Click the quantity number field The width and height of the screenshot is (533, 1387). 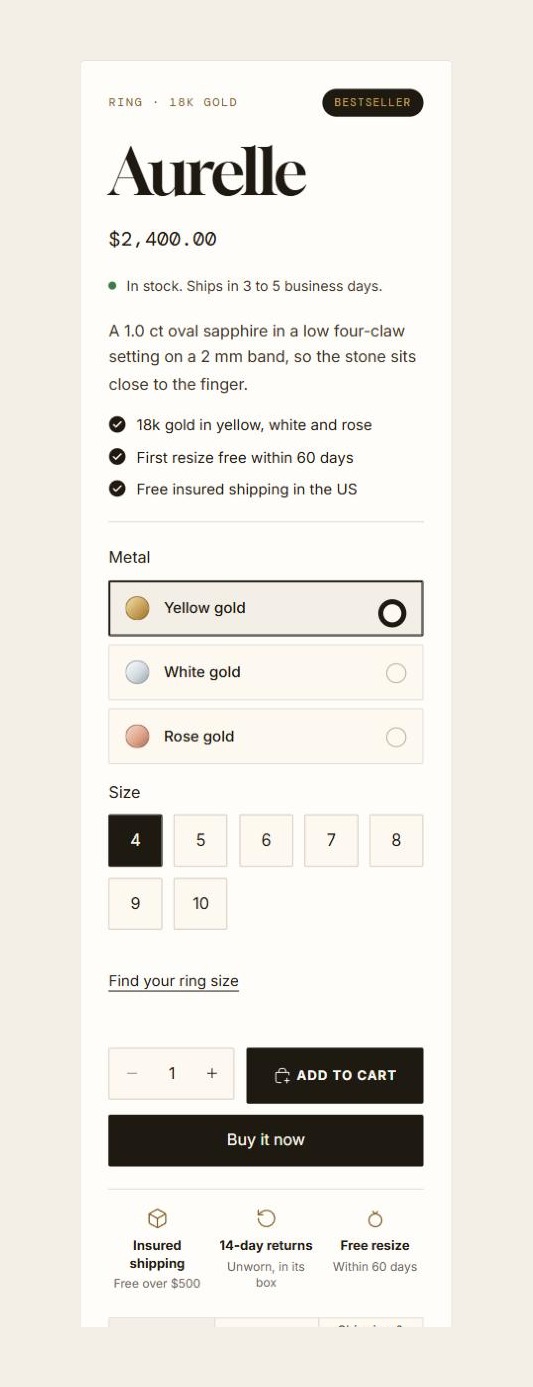[x=172, y=1073]
